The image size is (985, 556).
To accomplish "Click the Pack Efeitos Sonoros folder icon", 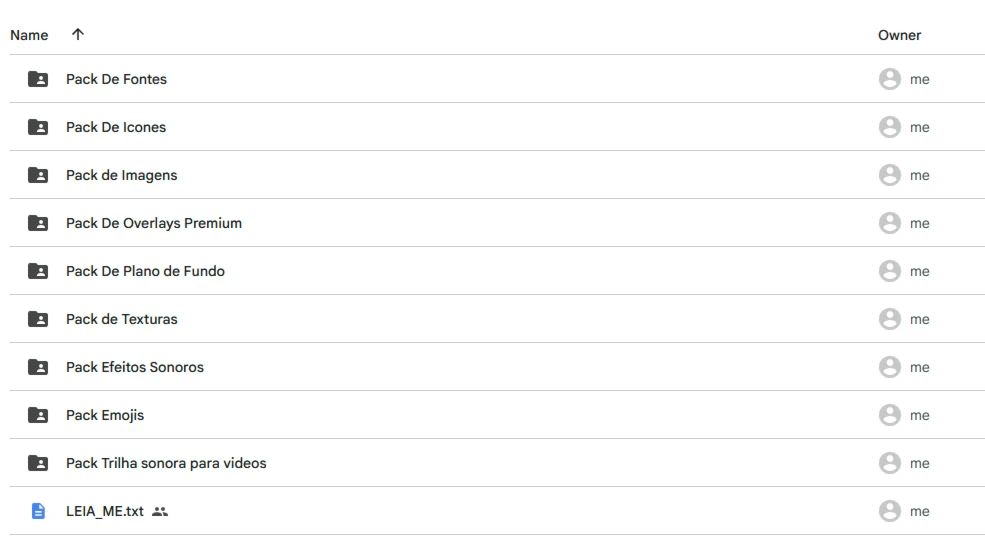I will tap(38, 367).
